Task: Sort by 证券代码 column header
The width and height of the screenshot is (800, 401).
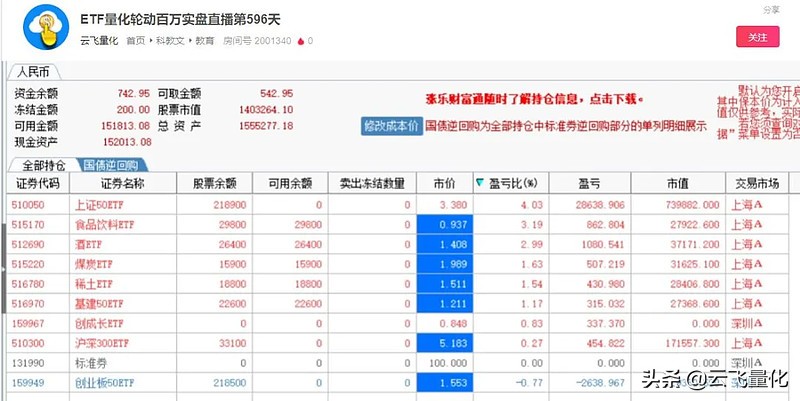Action: click(38, 183)
